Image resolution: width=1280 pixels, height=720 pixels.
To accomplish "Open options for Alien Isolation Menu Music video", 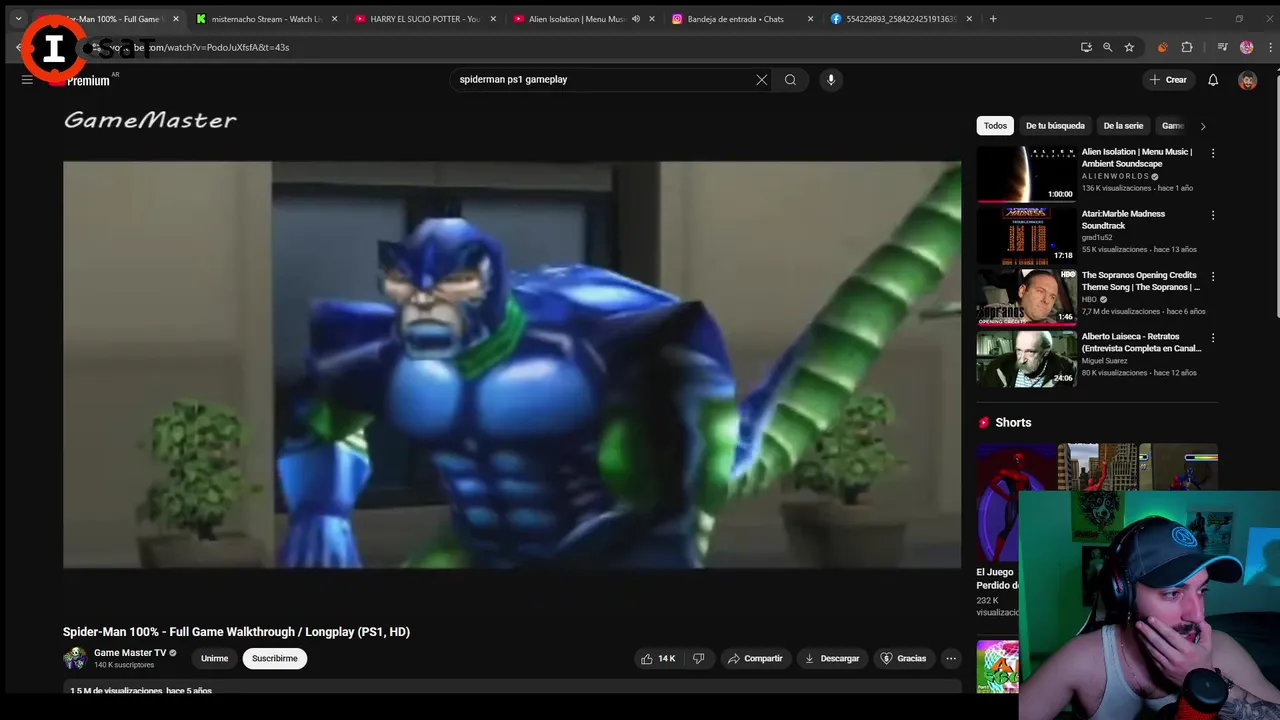I will tap(1213, 153).
